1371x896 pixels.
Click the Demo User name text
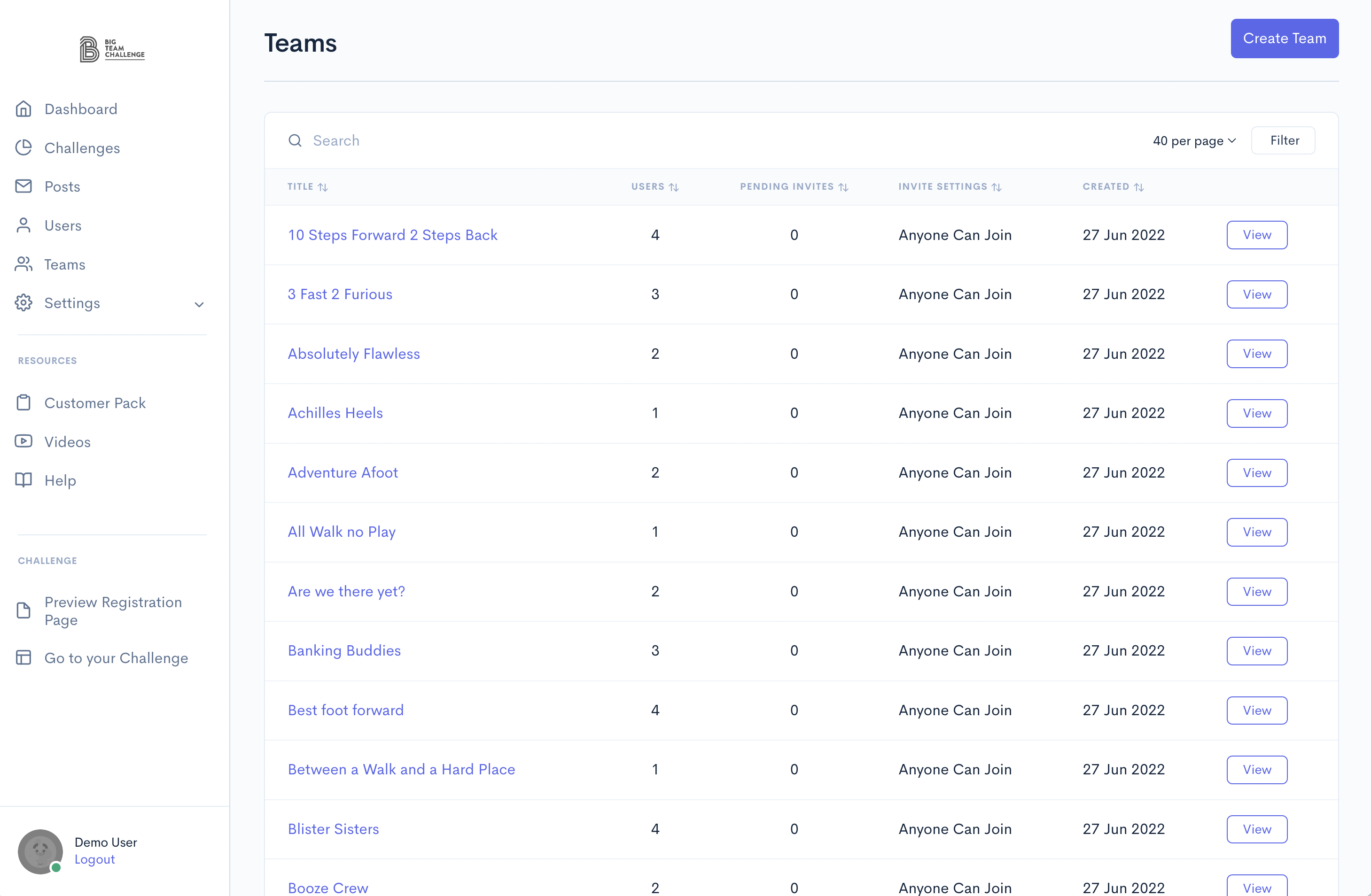pos(105,842)
